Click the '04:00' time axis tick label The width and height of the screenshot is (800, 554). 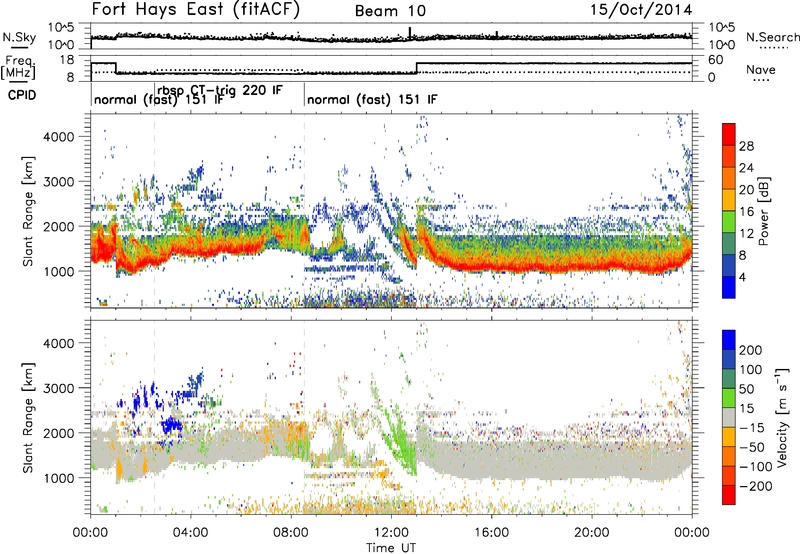[191, 533]
